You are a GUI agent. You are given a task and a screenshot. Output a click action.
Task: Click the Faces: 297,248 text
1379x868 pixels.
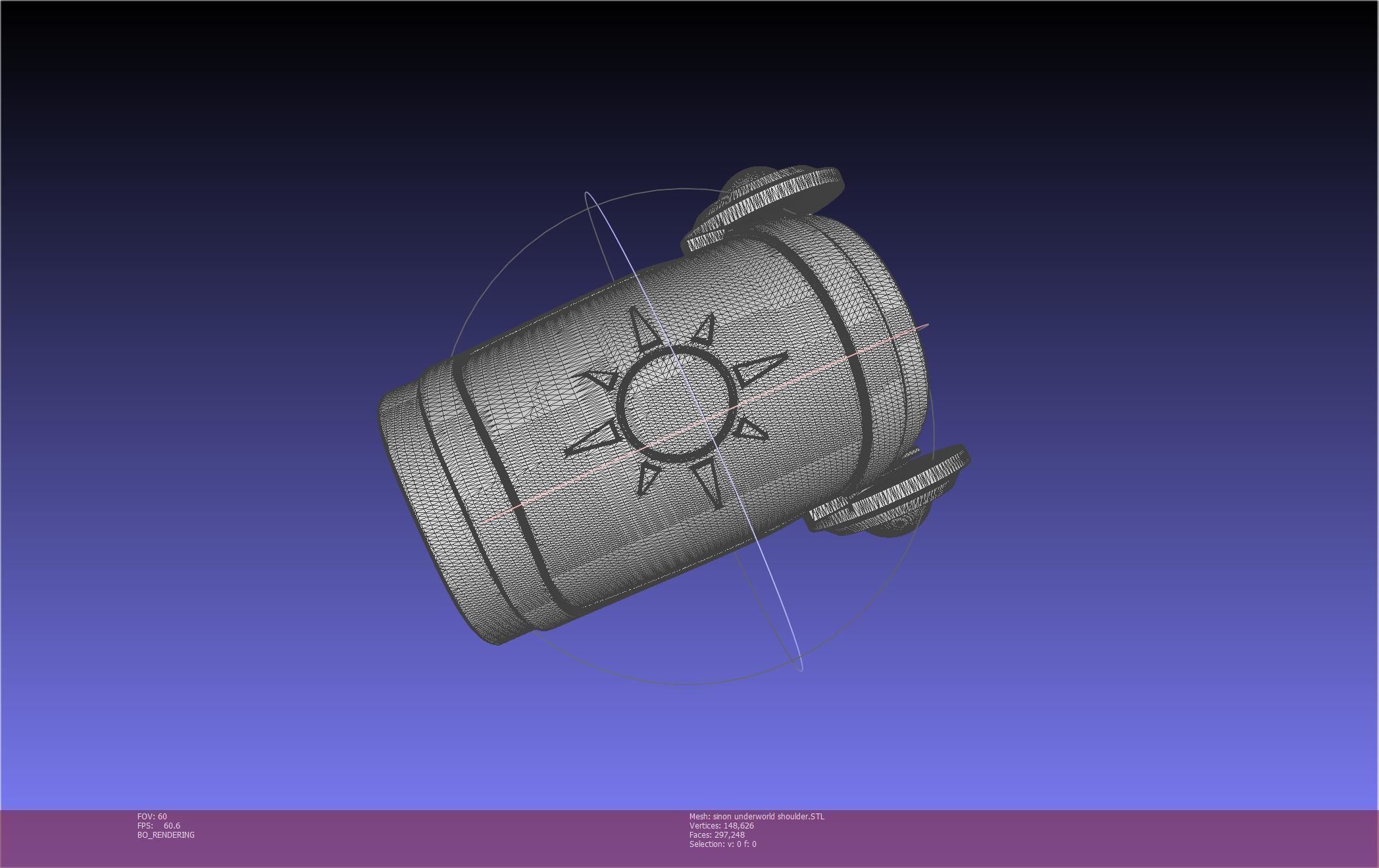click(x=716, y=835)
